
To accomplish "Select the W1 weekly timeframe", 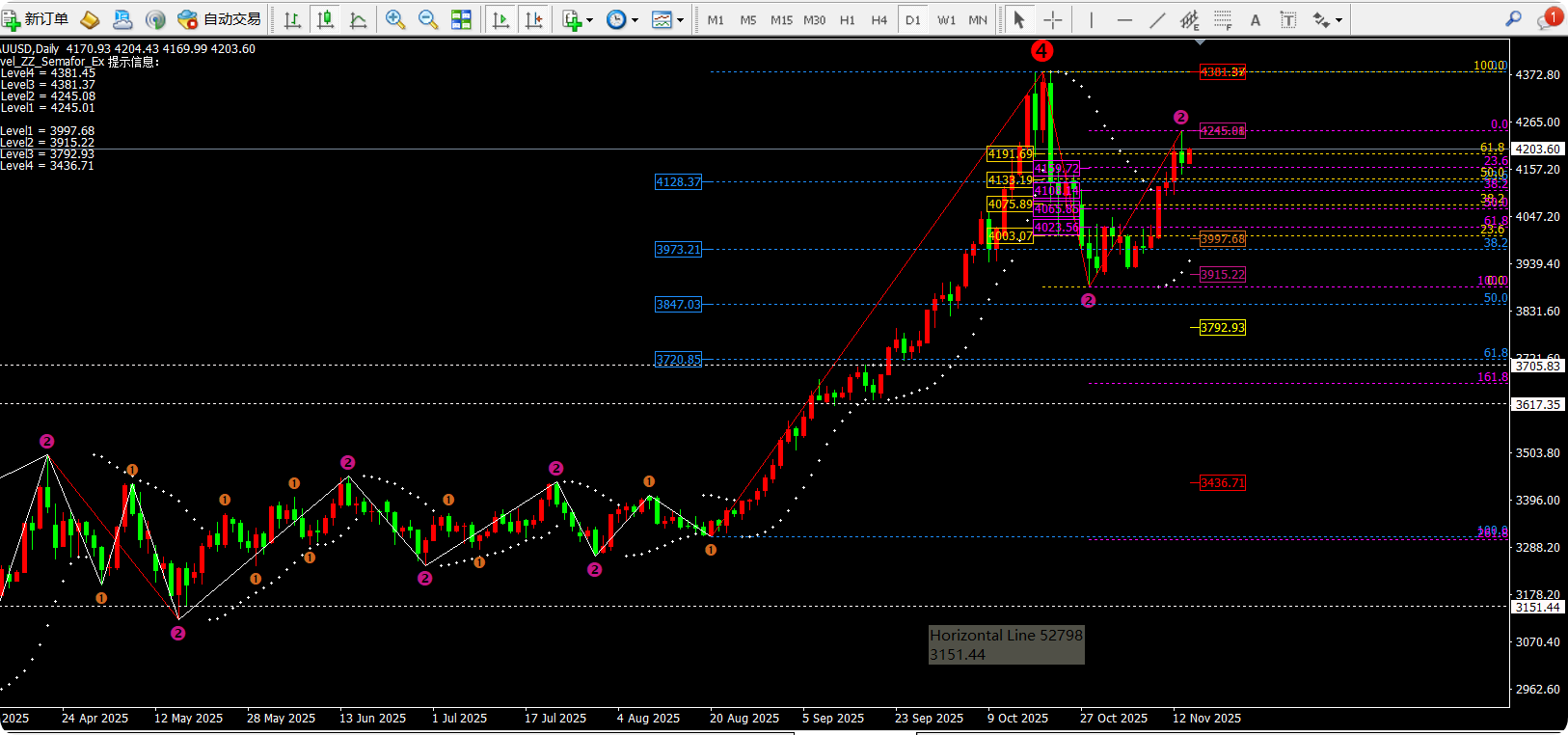I will pyautogui.click(x=946, y=19).
